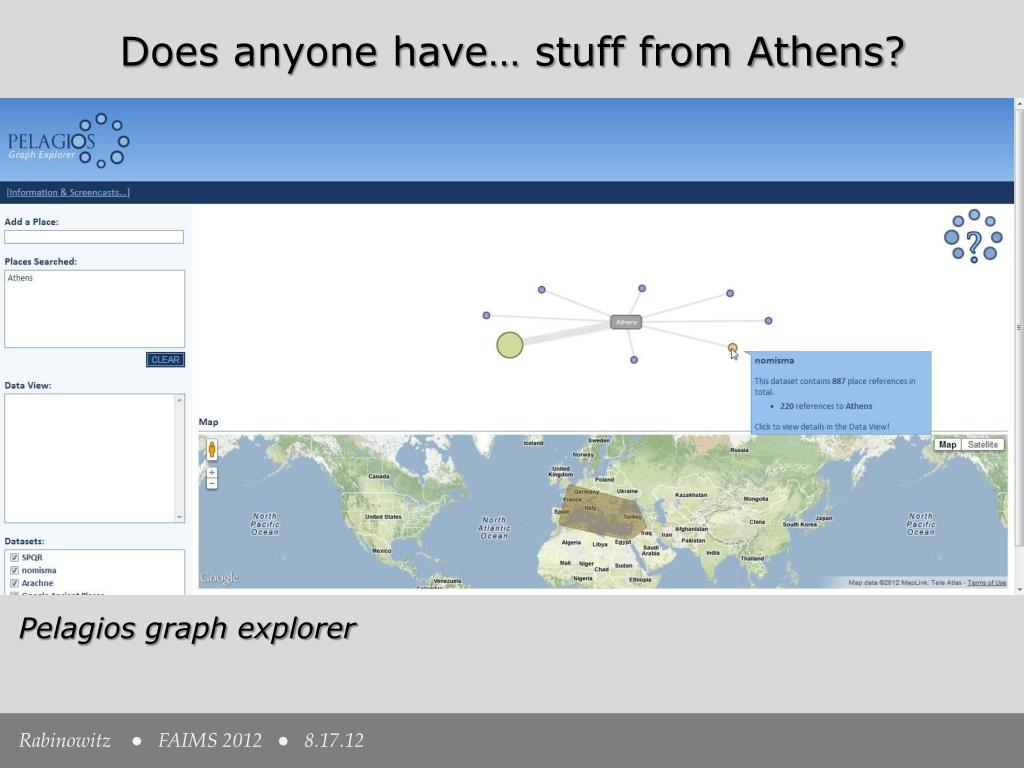This screenshot has width=1024, height=768.
Task: Click the United States map label
Action: tap(383, 517)
